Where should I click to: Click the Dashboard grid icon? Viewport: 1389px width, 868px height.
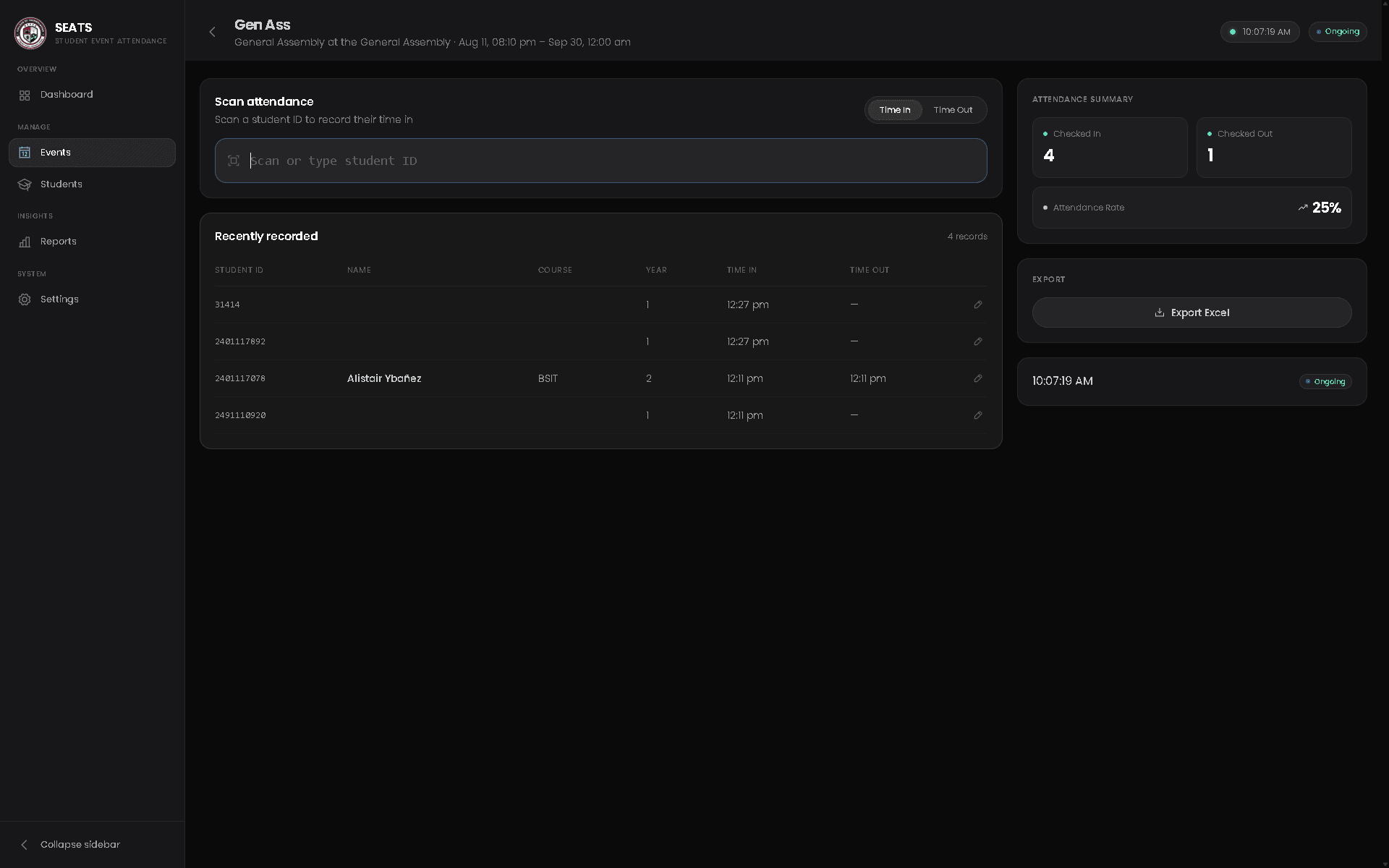(x=25, y=95)
